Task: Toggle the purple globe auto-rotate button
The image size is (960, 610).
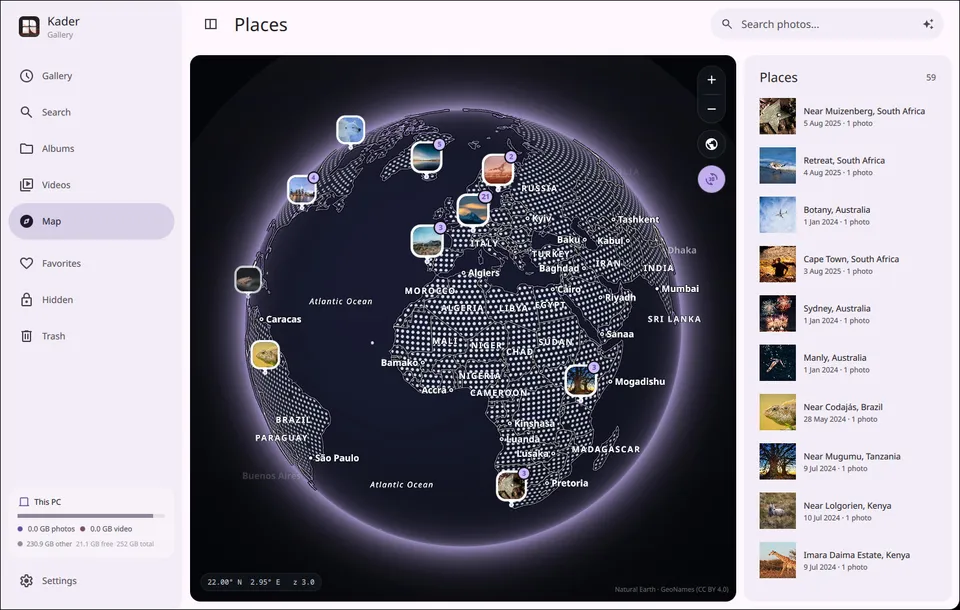Action: pos(711,179)
